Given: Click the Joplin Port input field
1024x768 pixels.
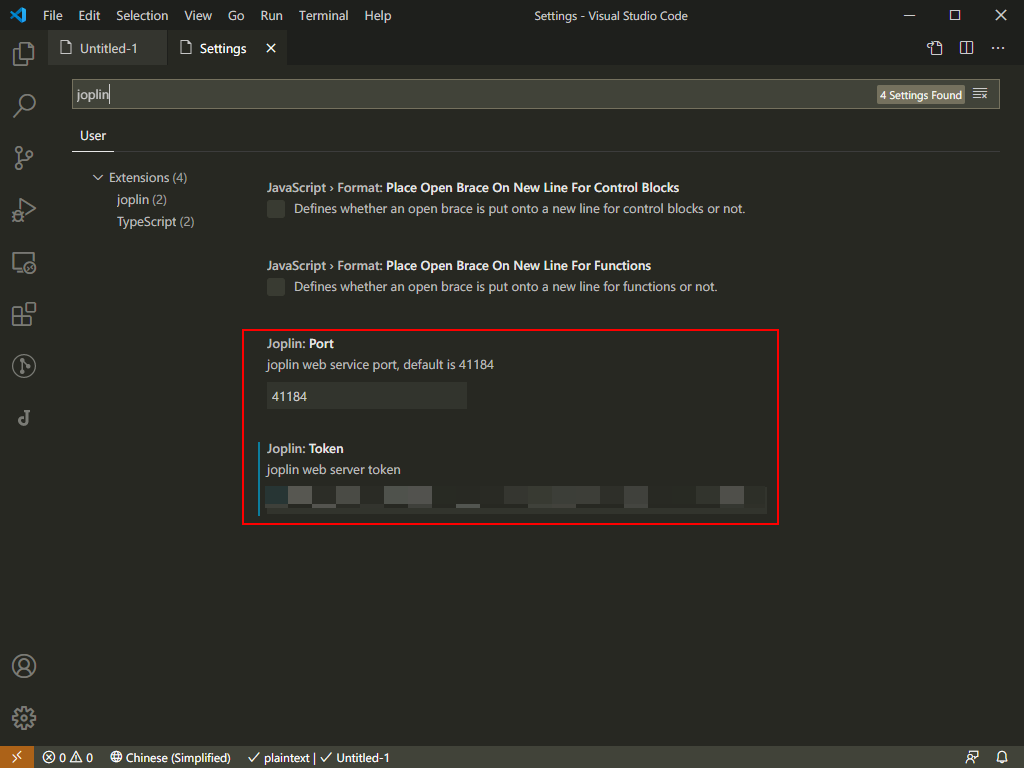Looking at the screenshot, I should (366, 396).
